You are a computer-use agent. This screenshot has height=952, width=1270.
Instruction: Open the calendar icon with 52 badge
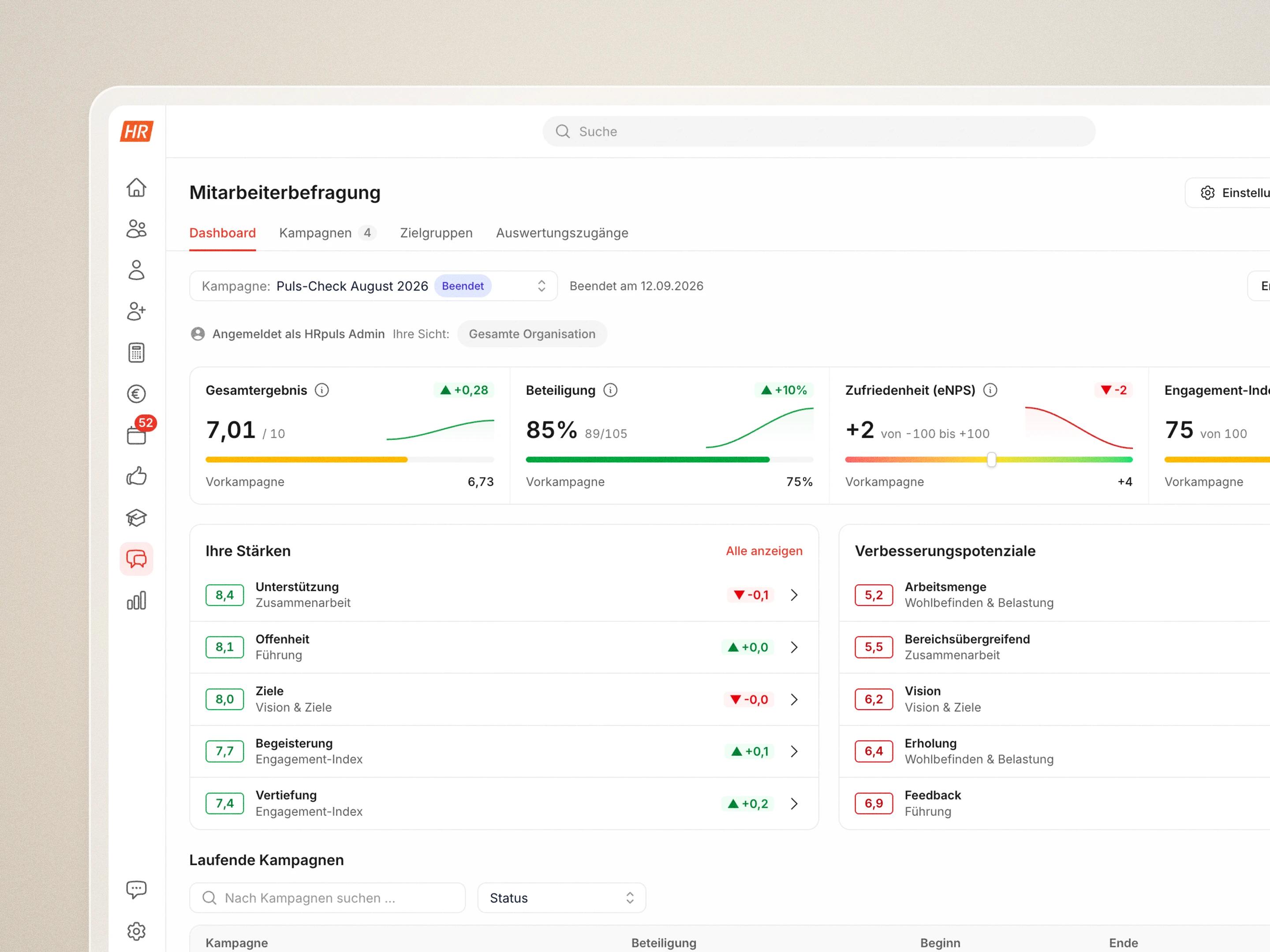[x=137, y=435]
